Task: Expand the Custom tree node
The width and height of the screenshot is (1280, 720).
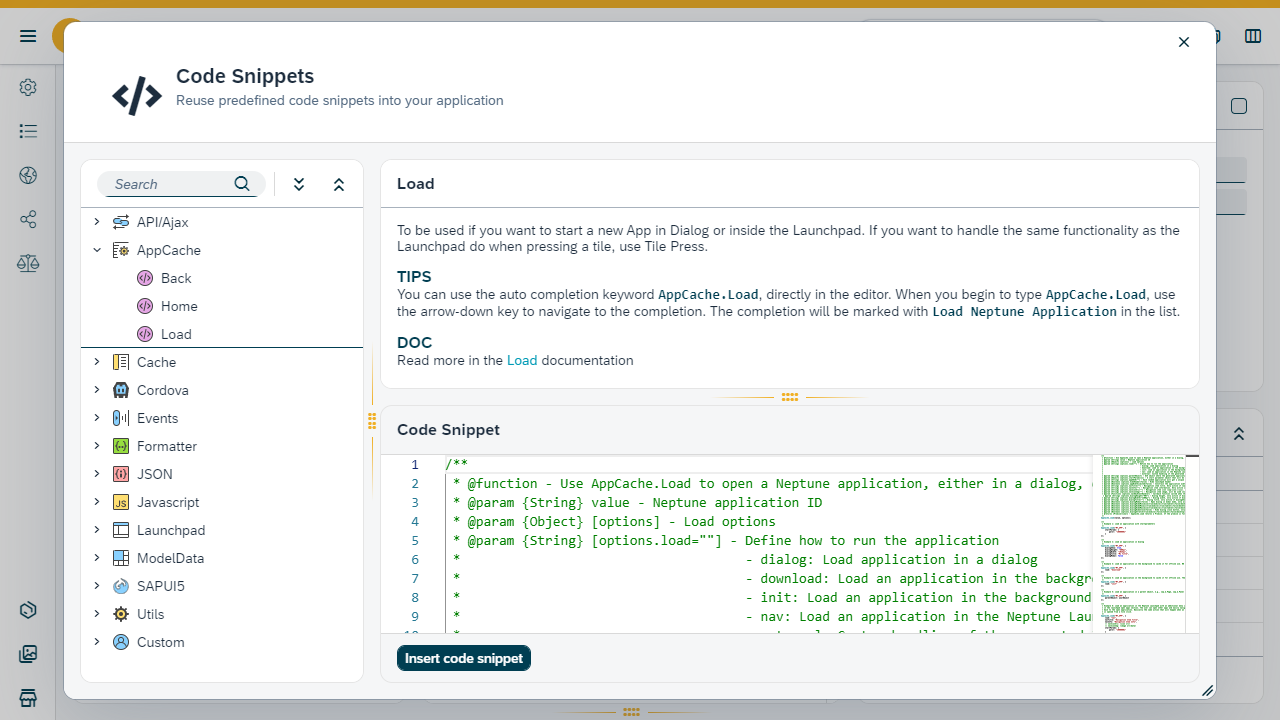Action: coord(97,642)
